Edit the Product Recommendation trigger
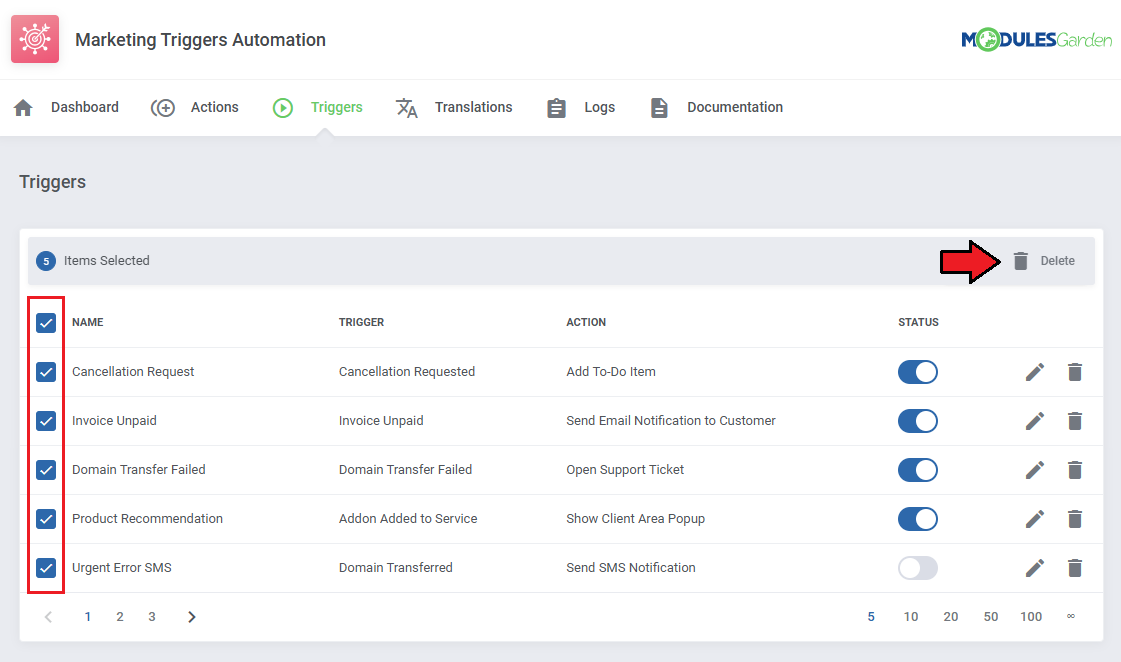Screen dimensions: 1121x662 (x=1034, y=519)
